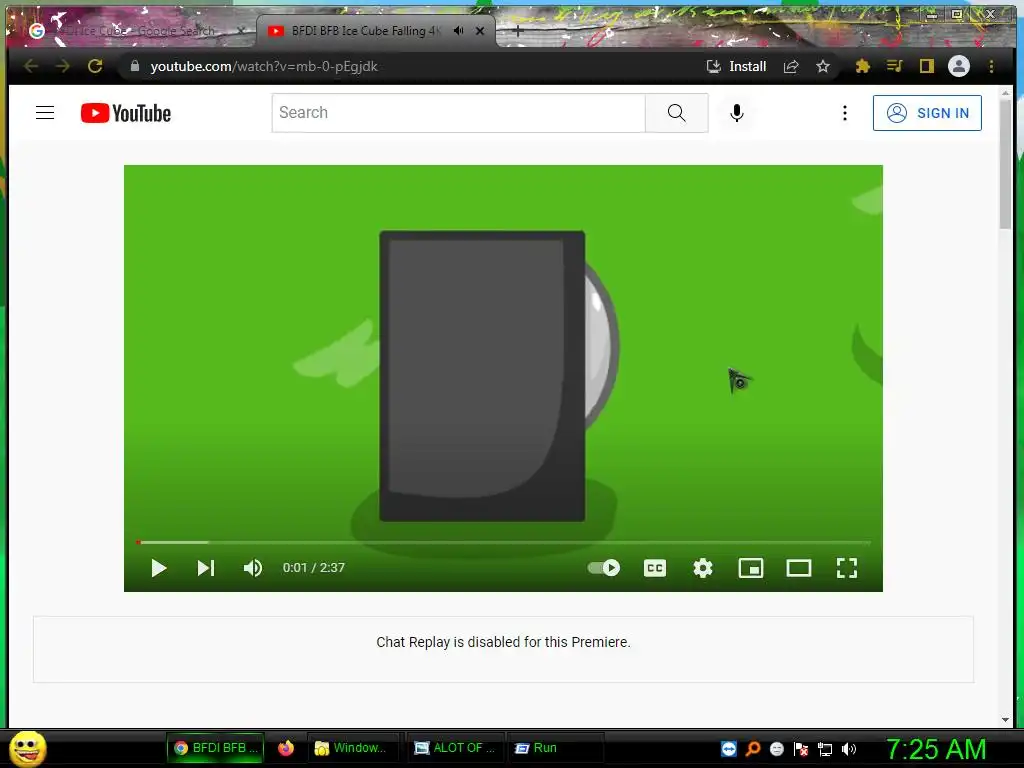The width and height of the screenshot is (1024, 768).
Task: Skip to the next video
Action: (206, 568)
